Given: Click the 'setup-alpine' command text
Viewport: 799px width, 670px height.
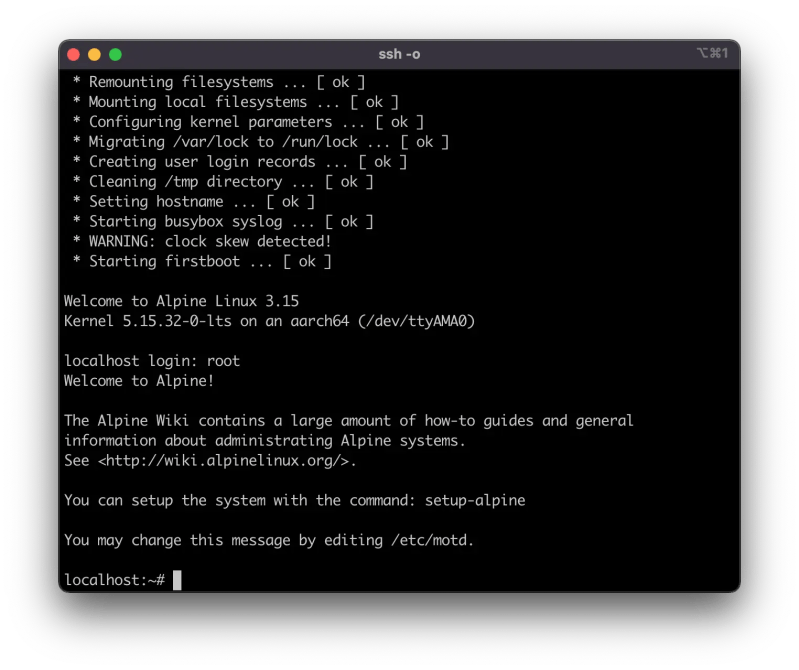Looking at the screenshot, I should tap(475, 500).
